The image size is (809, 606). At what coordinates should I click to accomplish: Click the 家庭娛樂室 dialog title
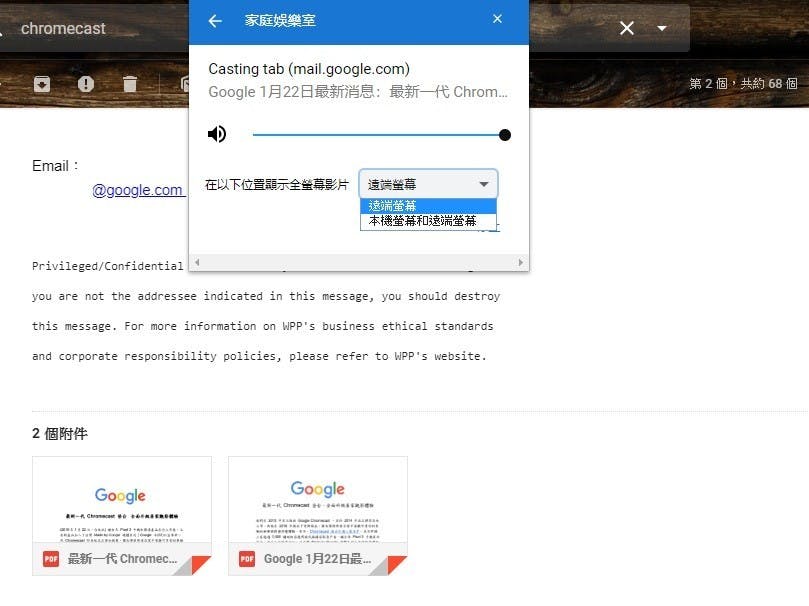(x=280, y=21)
